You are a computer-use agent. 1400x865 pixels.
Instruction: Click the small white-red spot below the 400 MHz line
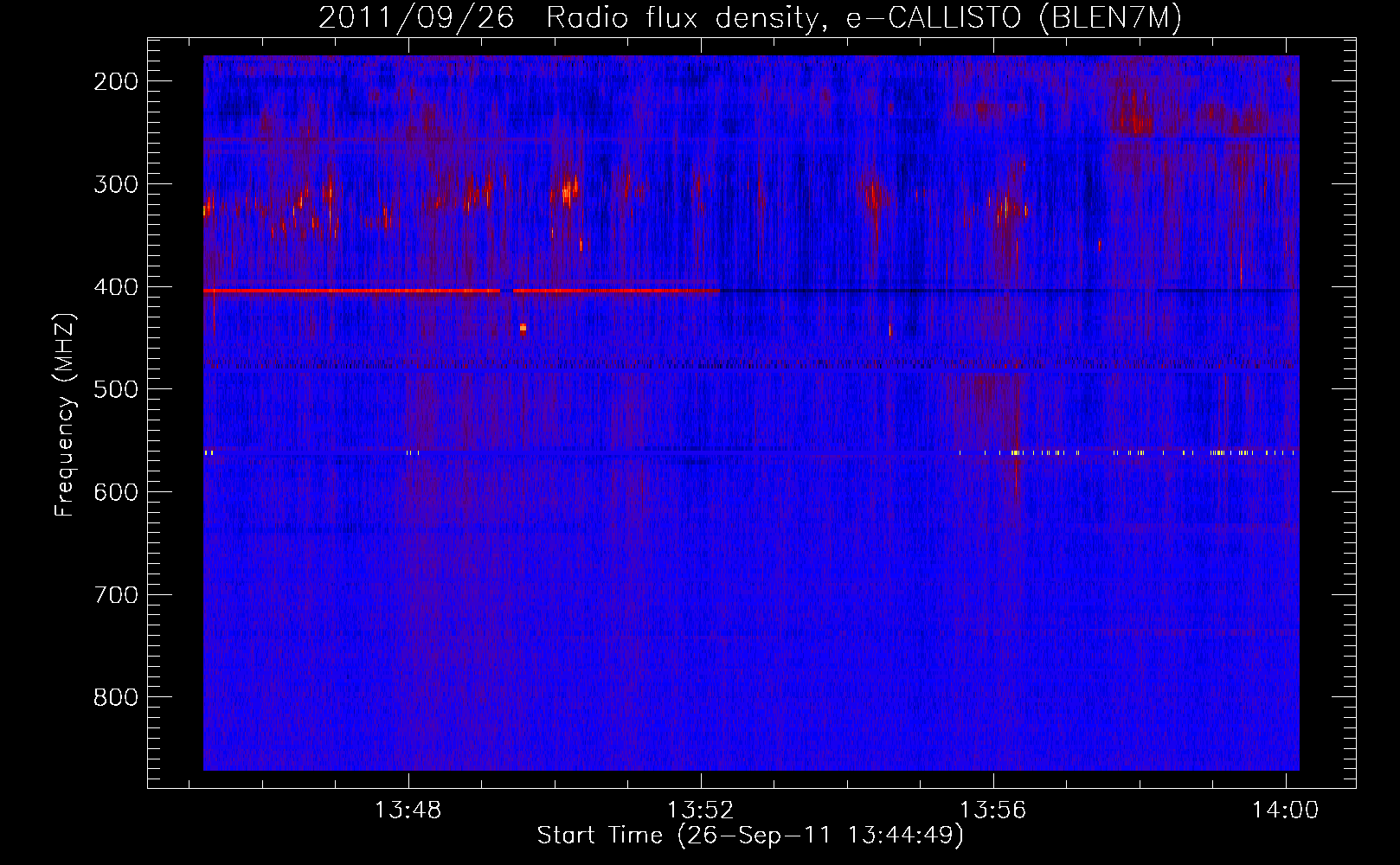(x=523, y=329)
